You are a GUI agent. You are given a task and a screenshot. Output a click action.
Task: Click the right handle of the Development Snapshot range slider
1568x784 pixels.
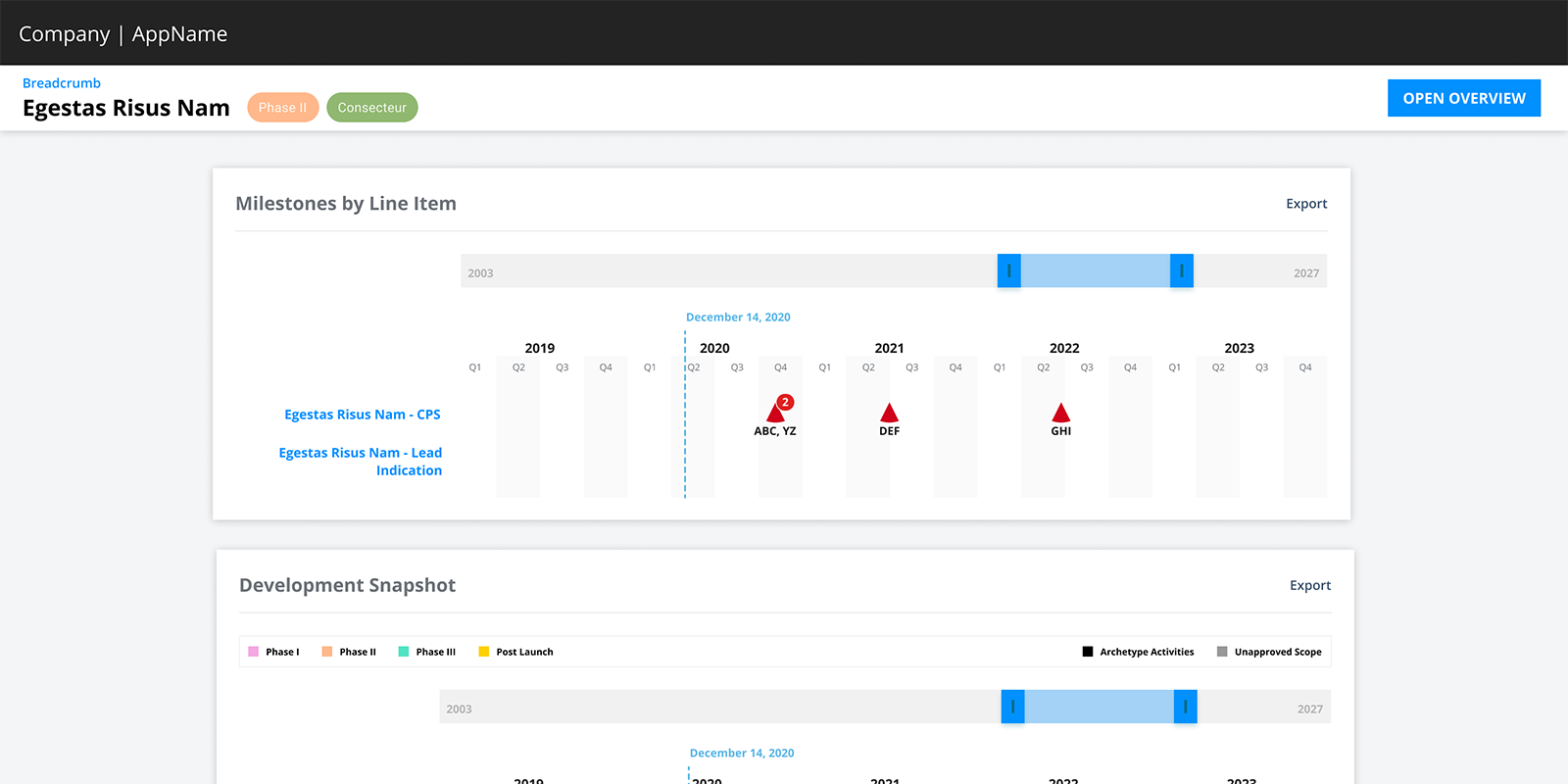coord(1186,707)
